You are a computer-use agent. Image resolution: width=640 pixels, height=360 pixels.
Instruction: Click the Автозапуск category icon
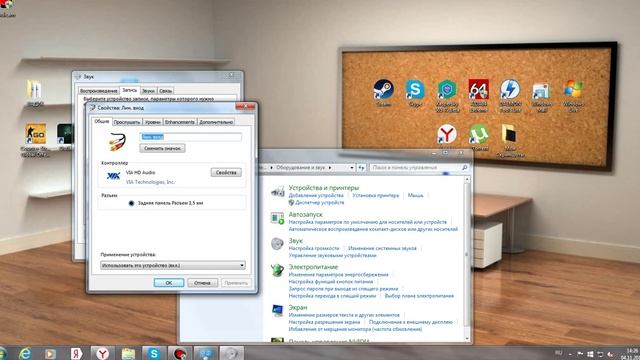[x=278, y=218]
